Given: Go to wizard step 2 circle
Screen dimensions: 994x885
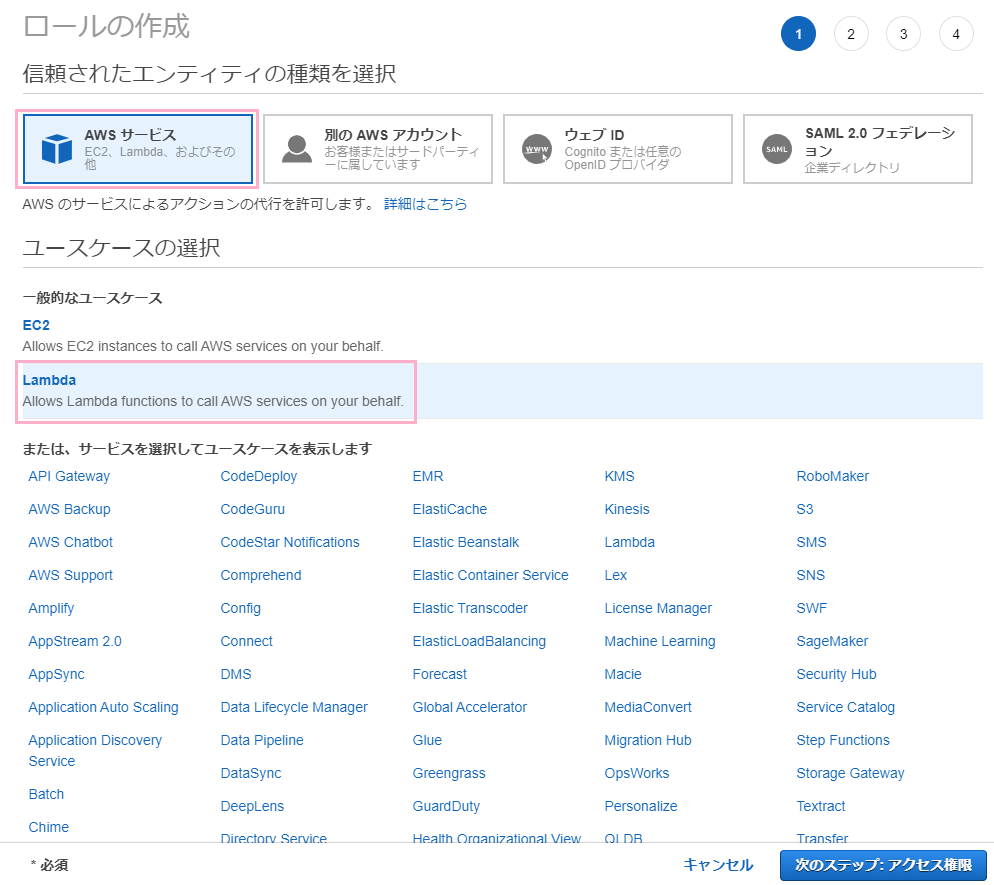Looking at the screenshot, I should point(851,34).
